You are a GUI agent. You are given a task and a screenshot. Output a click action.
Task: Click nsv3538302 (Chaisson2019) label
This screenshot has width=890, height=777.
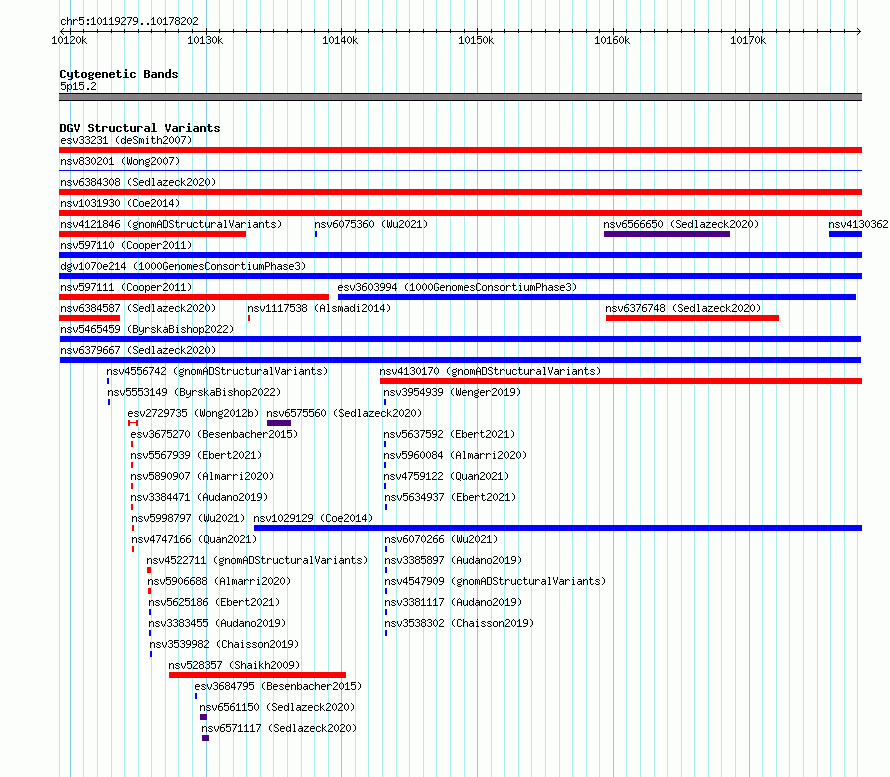click(x=459, y=623)
